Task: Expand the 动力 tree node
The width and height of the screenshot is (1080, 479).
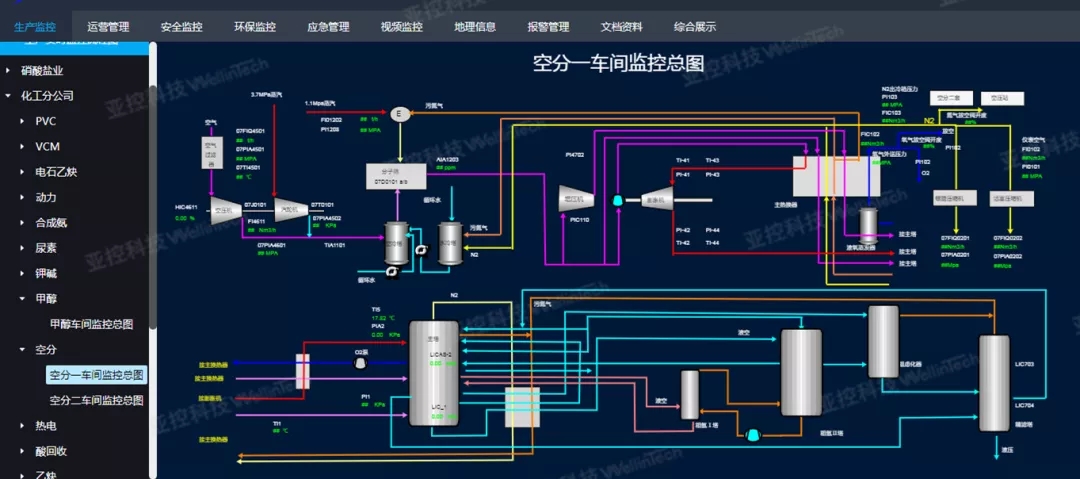Action: coord(22,197)
